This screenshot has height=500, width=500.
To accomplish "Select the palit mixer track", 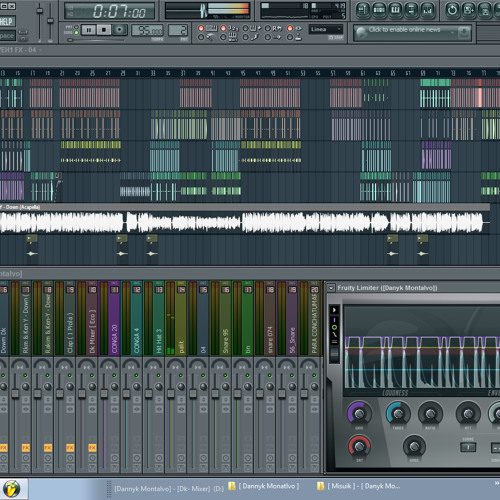I will pos(181,318).
